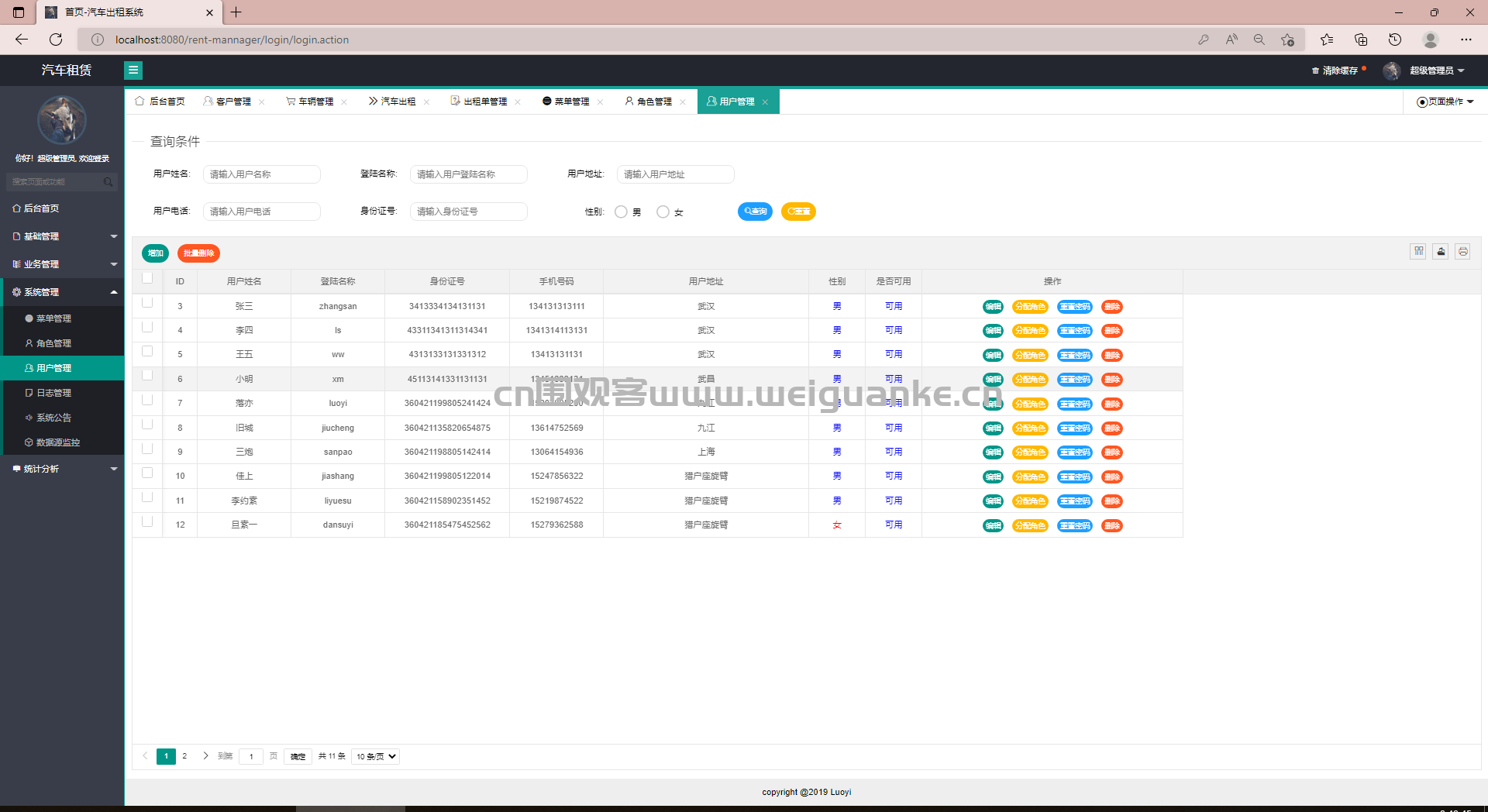Screen dimensions: 1488x812
Task: Close the 菜单管理 tab
Action: coord(601,102)
